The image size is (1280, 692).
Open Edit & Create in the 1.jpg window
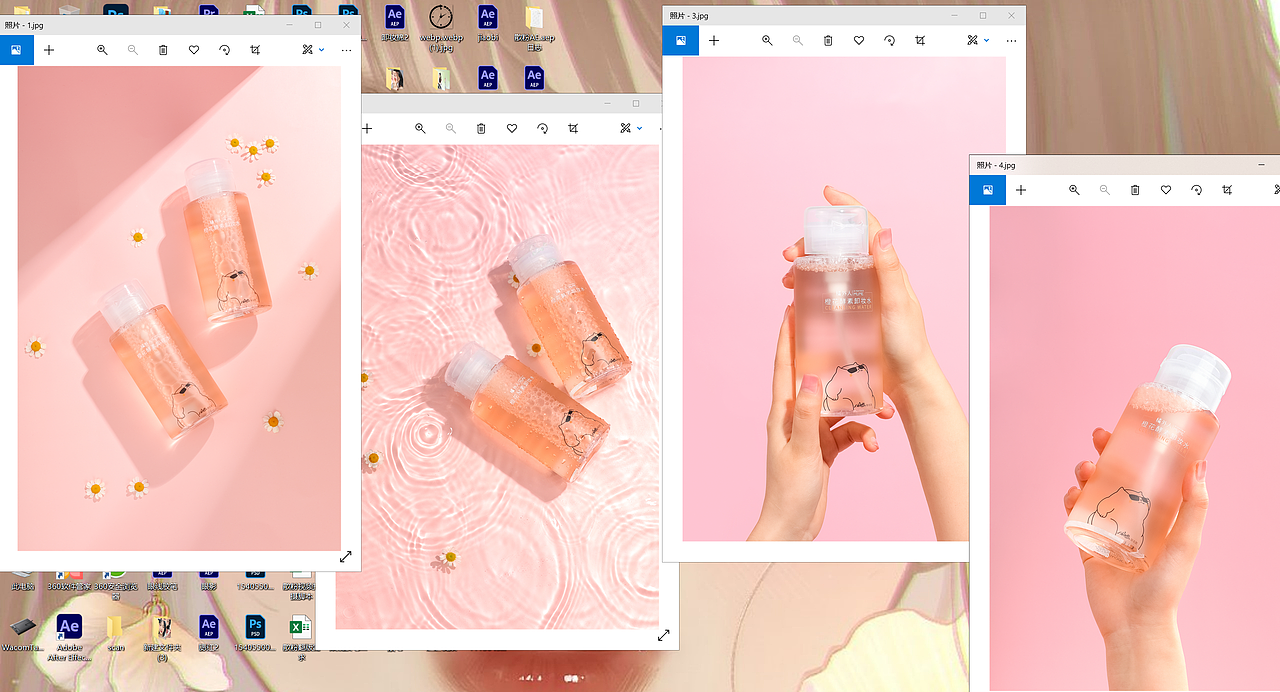[x=308, y=50]
